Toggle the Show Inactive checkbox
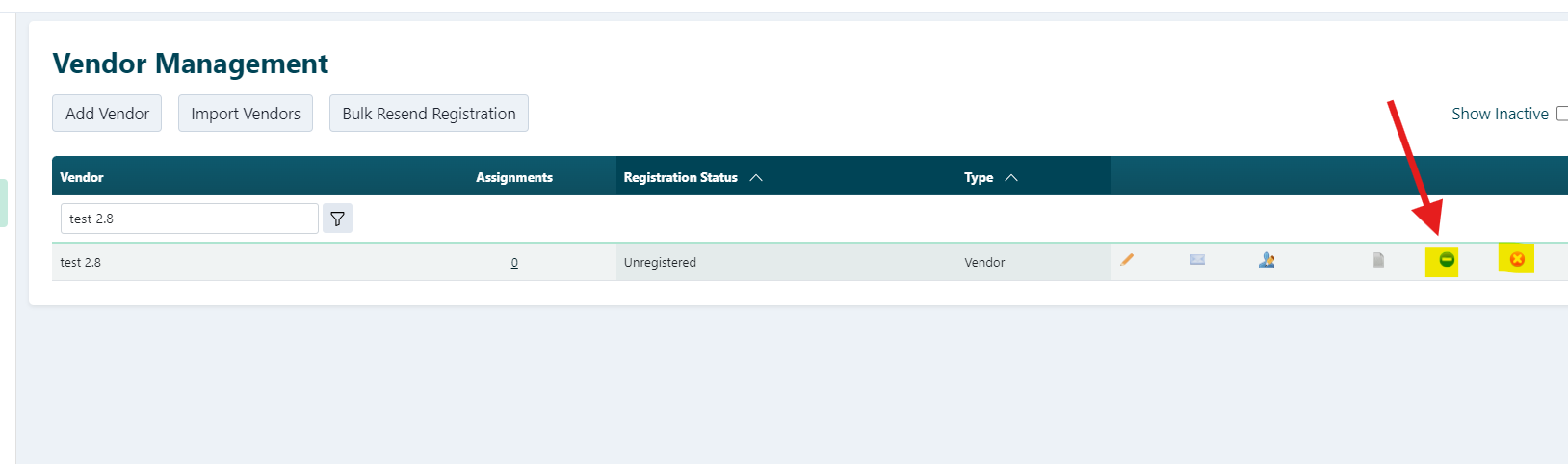 [x=1562, y=114]
